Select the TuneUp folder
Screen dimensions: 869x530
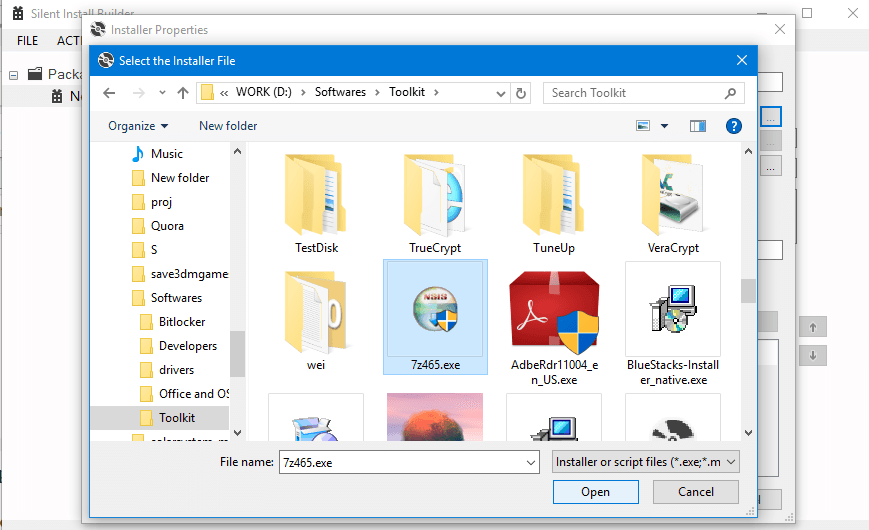point(554,203)
